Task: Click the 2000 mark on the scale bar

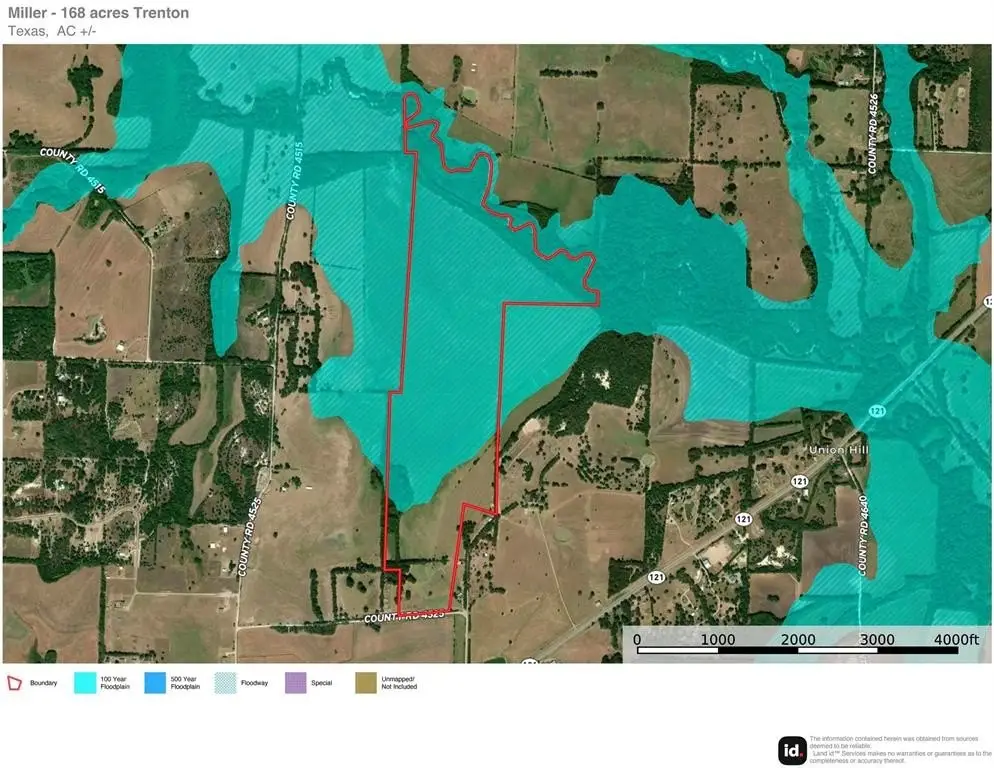Action: (797, 639)
